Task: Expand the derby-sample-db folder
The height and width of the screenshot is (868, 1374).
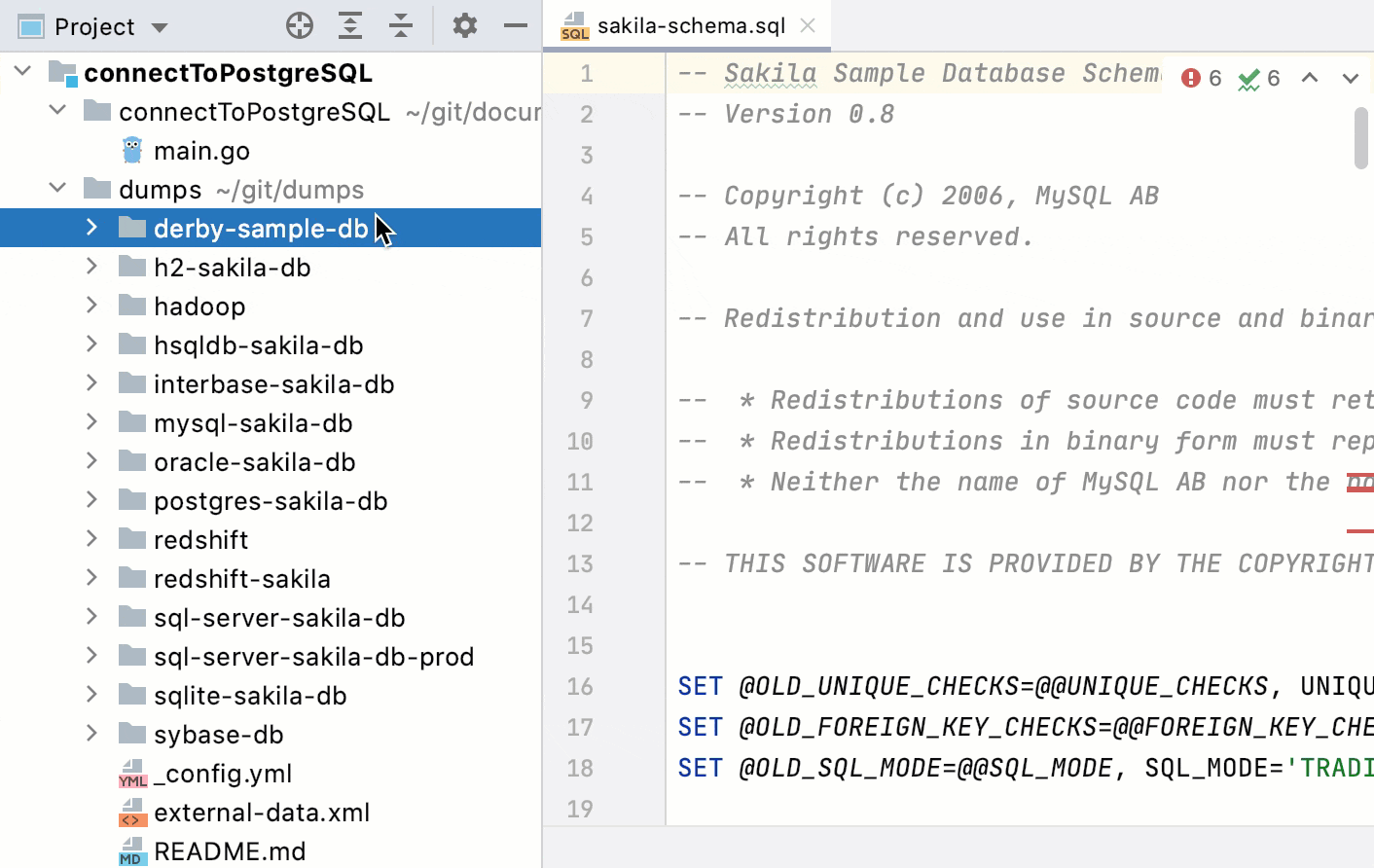Action: (90, 228)
